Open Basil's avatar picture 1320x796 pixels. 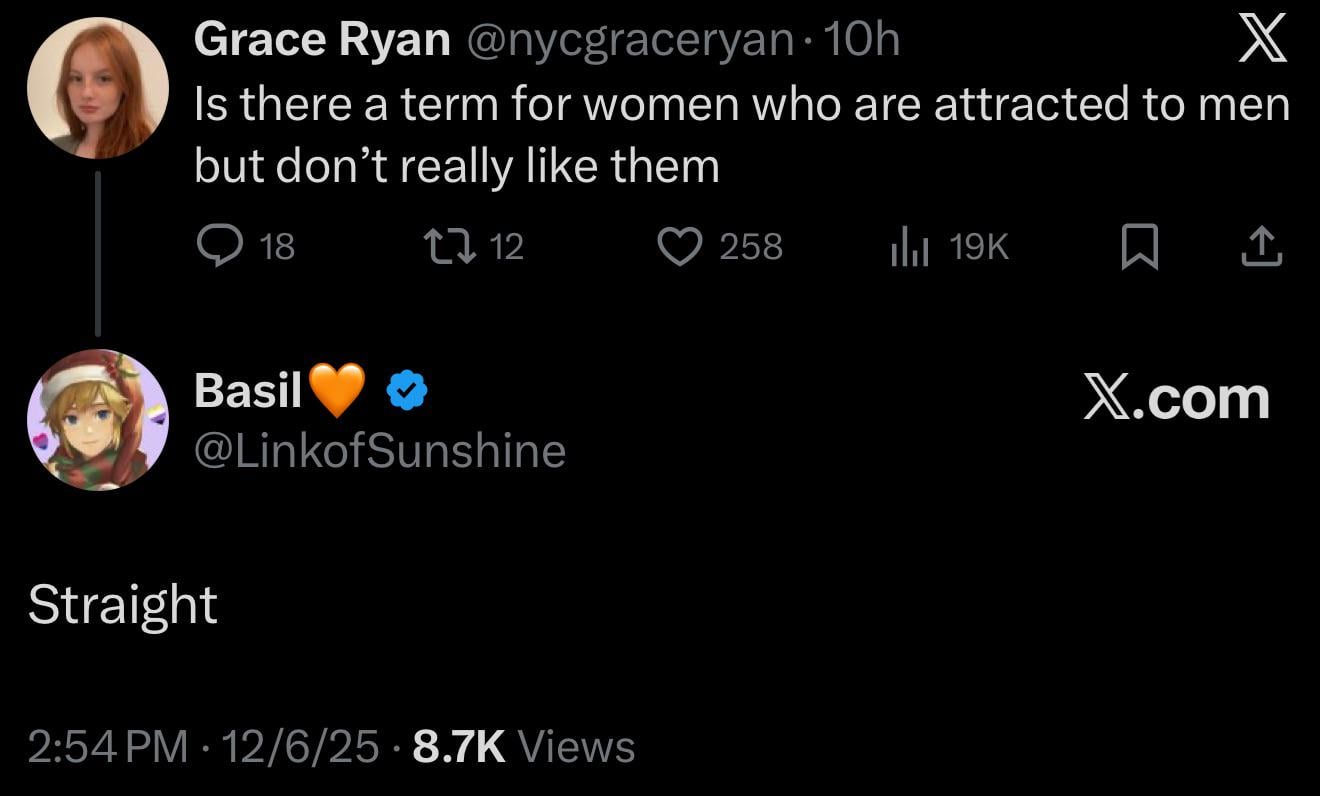97,420
